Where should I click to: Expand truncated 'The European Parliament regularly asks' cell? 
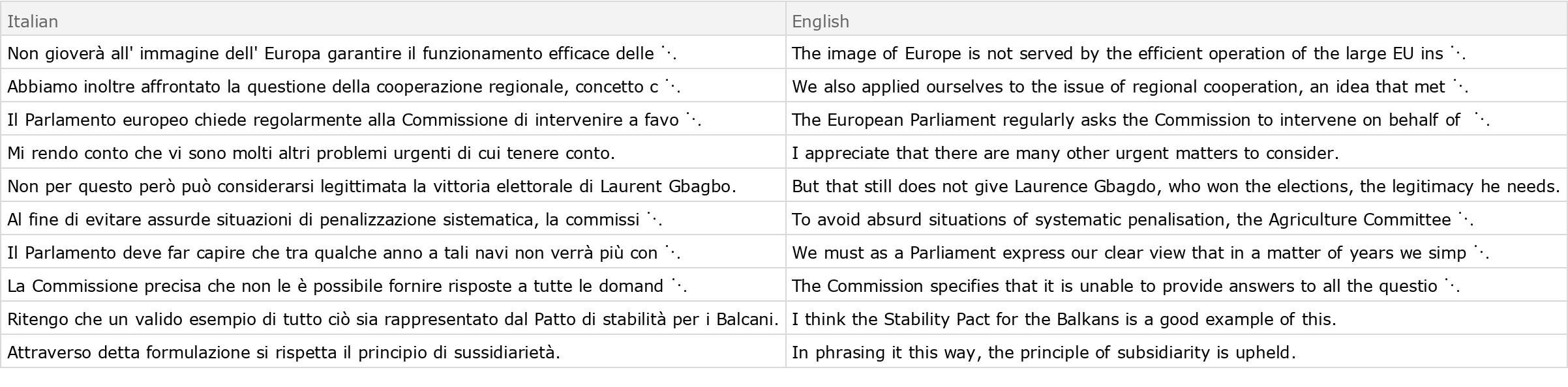click(1482, 119)
